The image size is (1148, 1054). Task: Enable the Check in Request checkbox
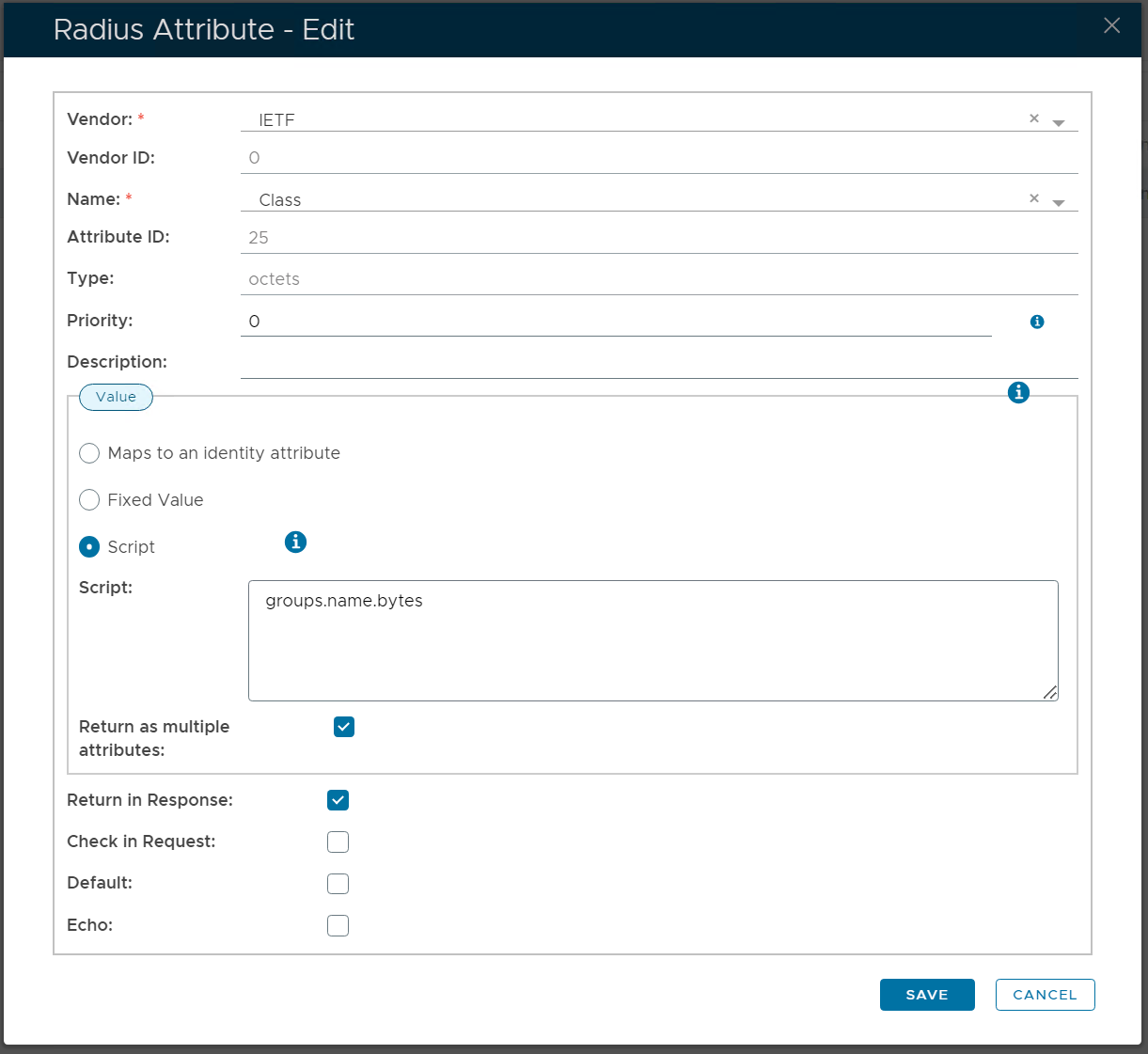click(x=338, y=842)
